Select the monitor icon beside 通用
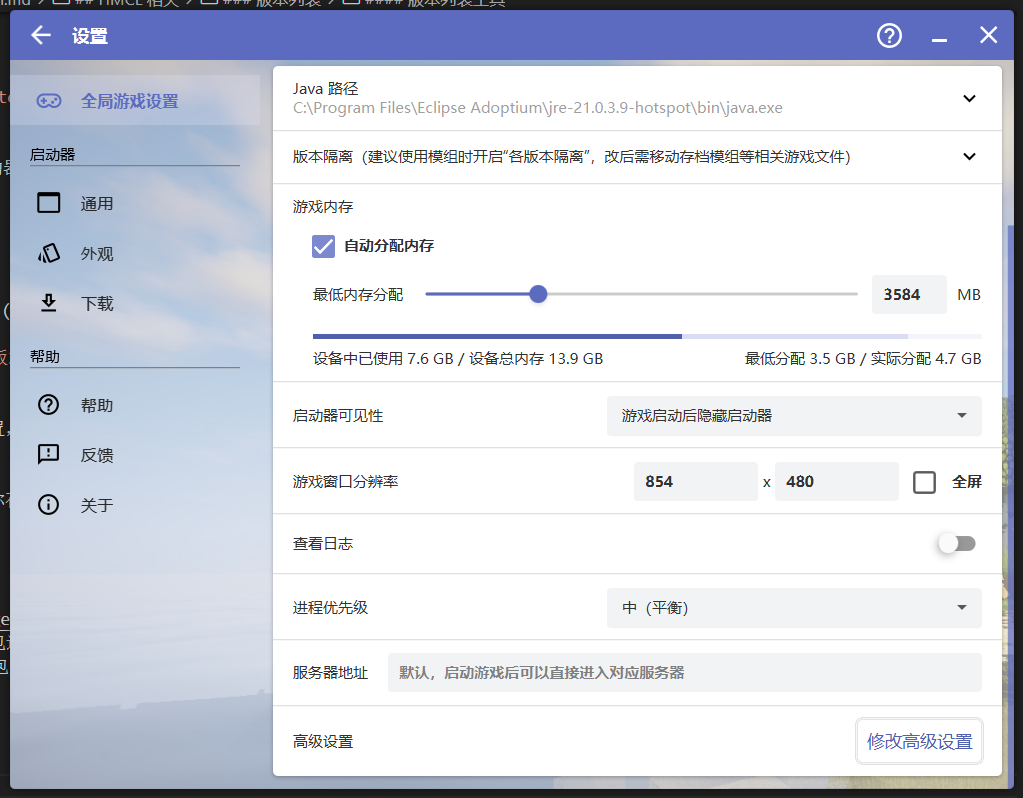The image size is (1023, 798). [x=48, y=203]
